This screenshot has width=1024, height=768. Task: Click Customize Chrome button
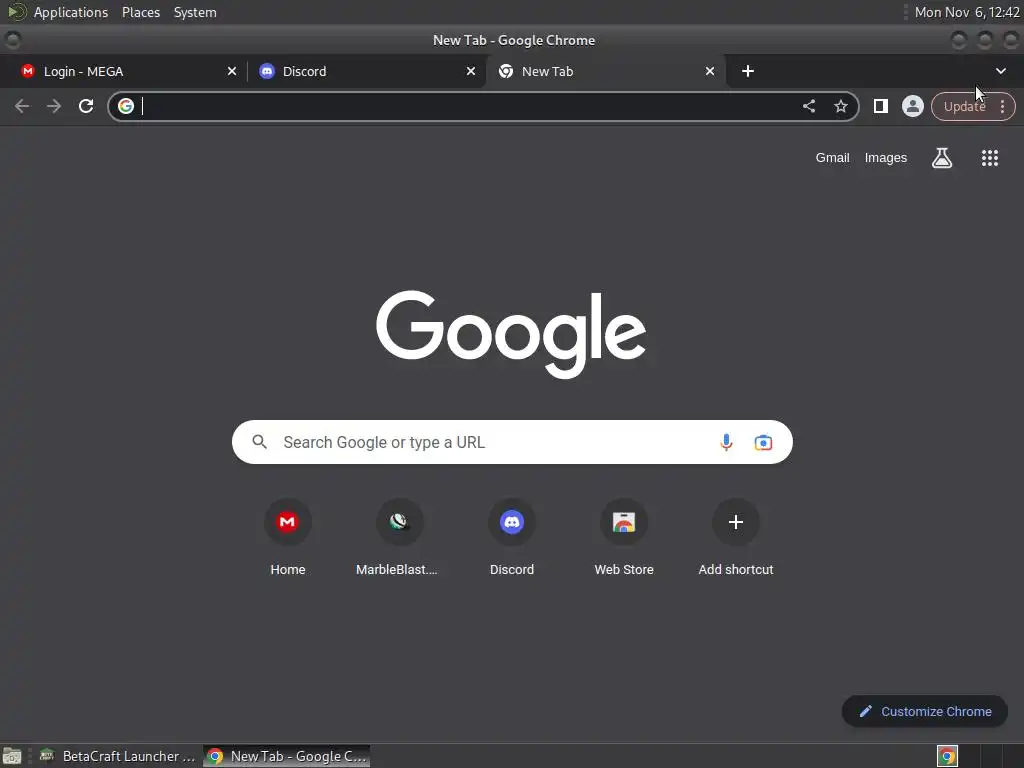[x=925, y=712]
